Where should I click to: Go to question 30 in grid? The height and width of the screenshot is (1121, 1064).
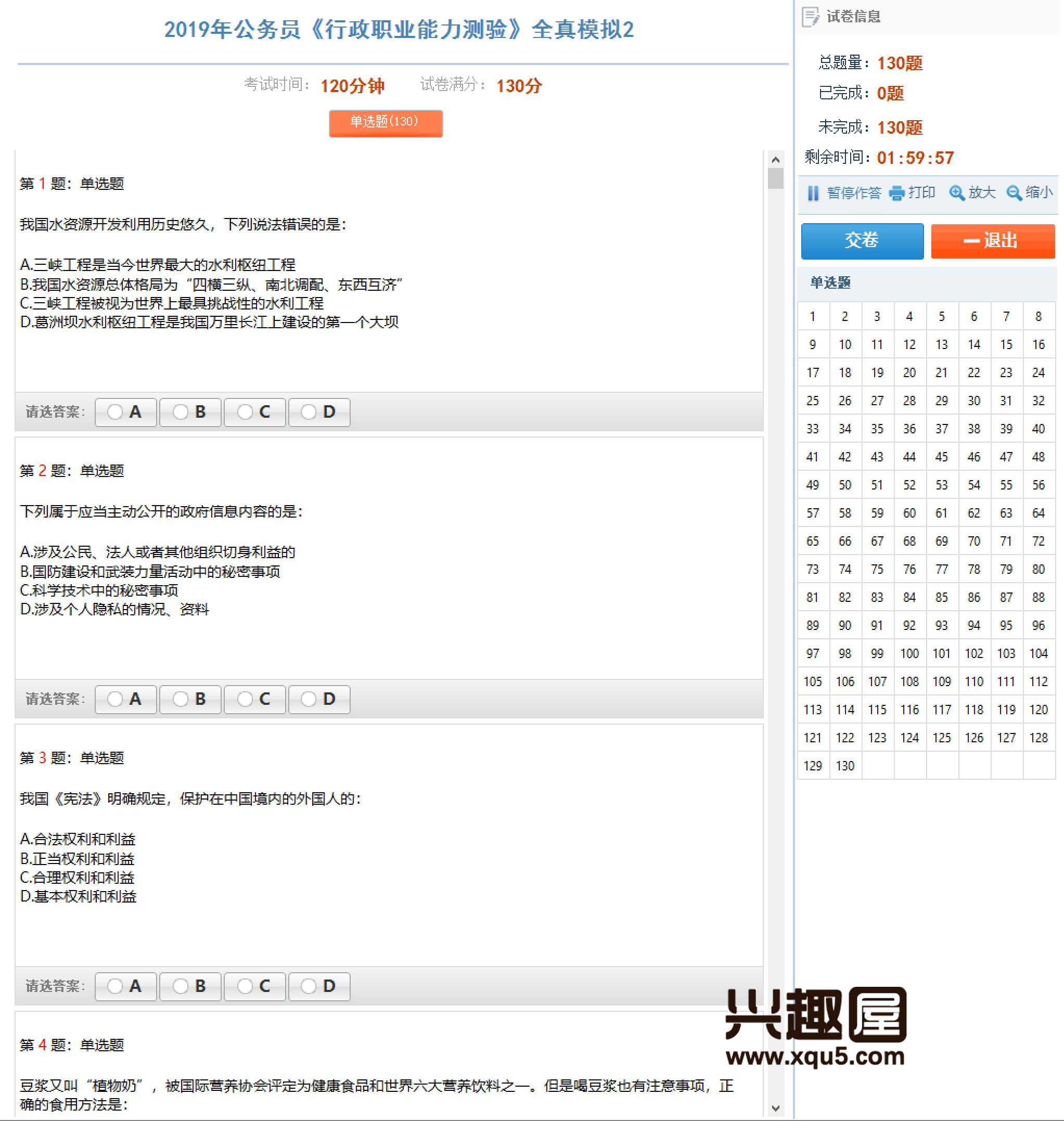click(974, 401)
